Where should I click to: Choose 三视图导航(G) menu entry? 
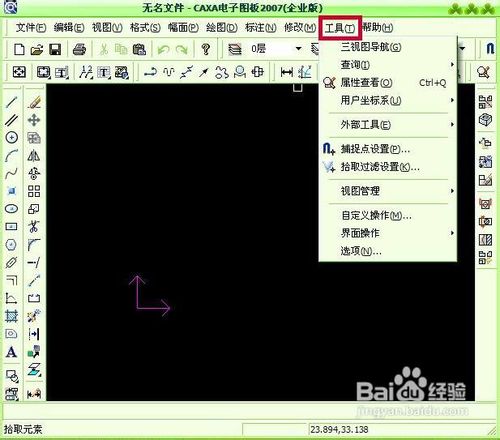tap(388, 47)
